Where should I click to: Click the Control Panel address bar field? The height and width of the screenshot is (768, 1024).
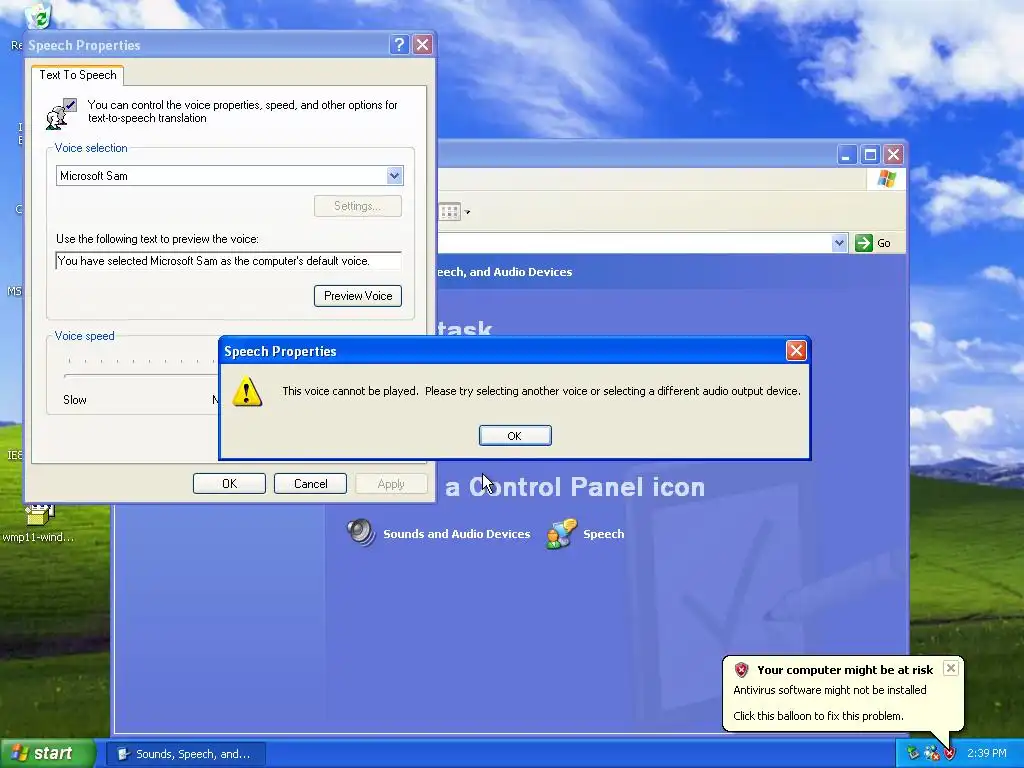coord(633,243)
